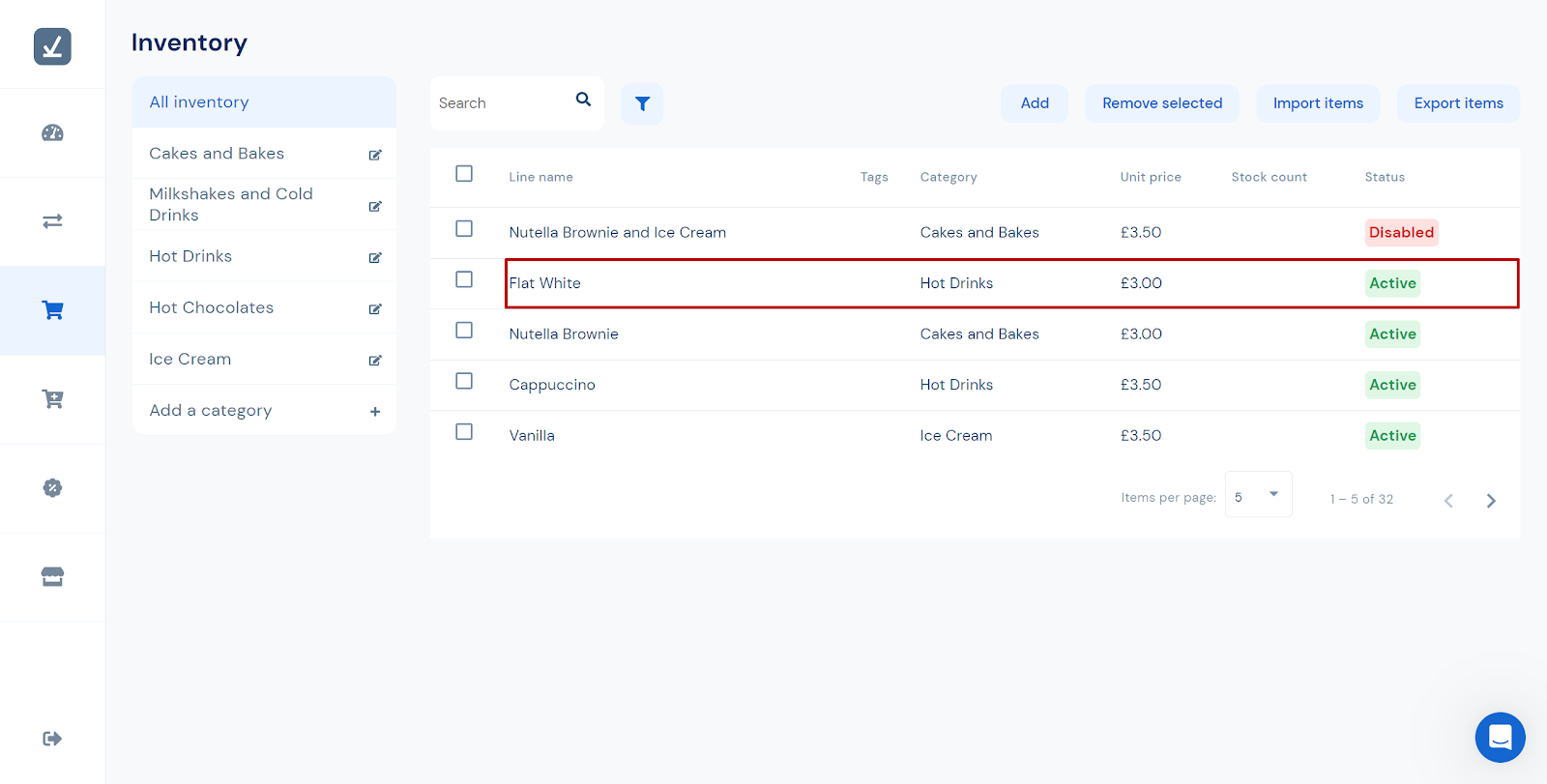The width and height of the screenshot is (1547, 784).
Task: Click the Line name column header
Action: pos(540,177)
